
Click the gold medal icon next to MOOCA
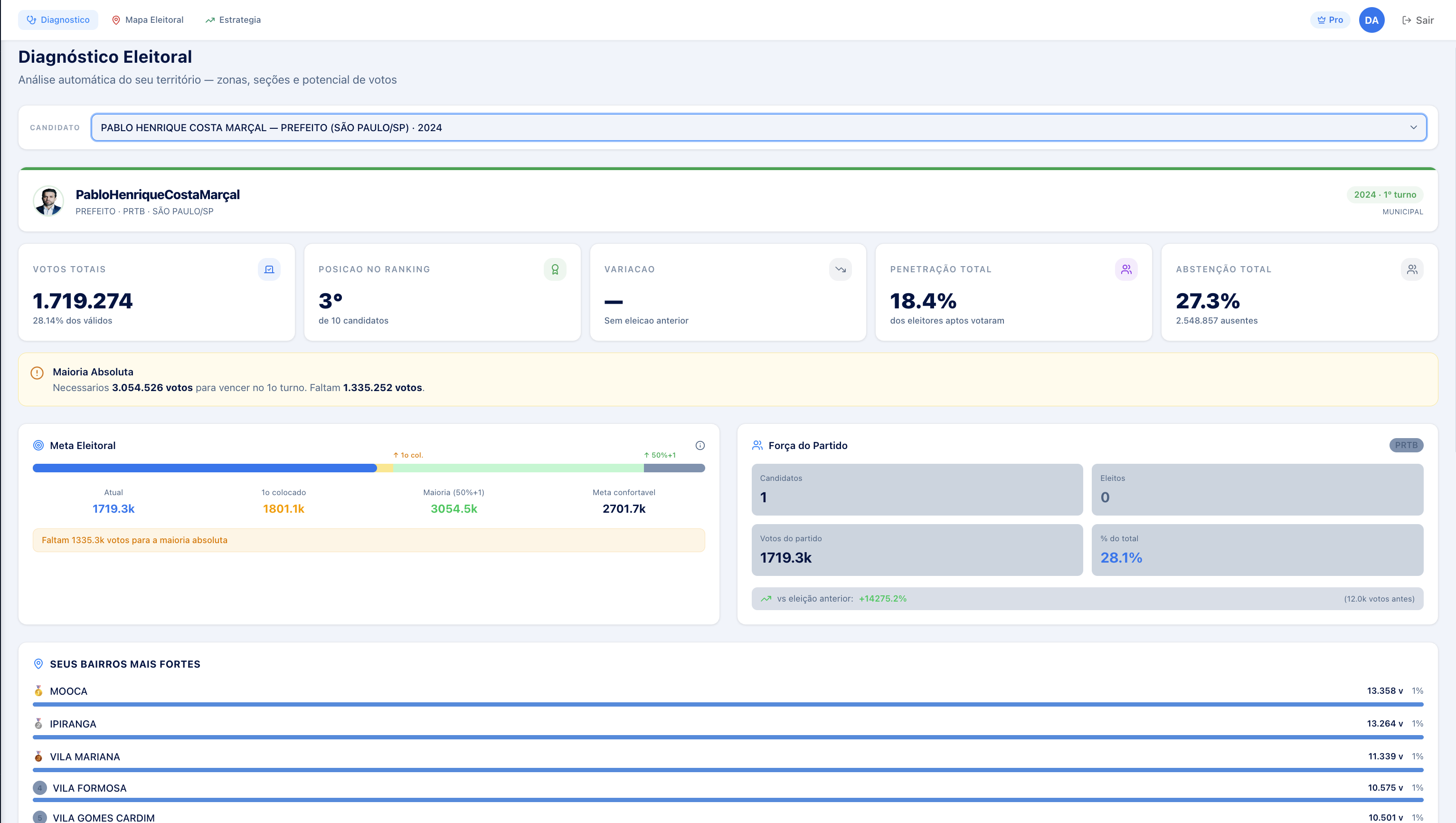38,690
